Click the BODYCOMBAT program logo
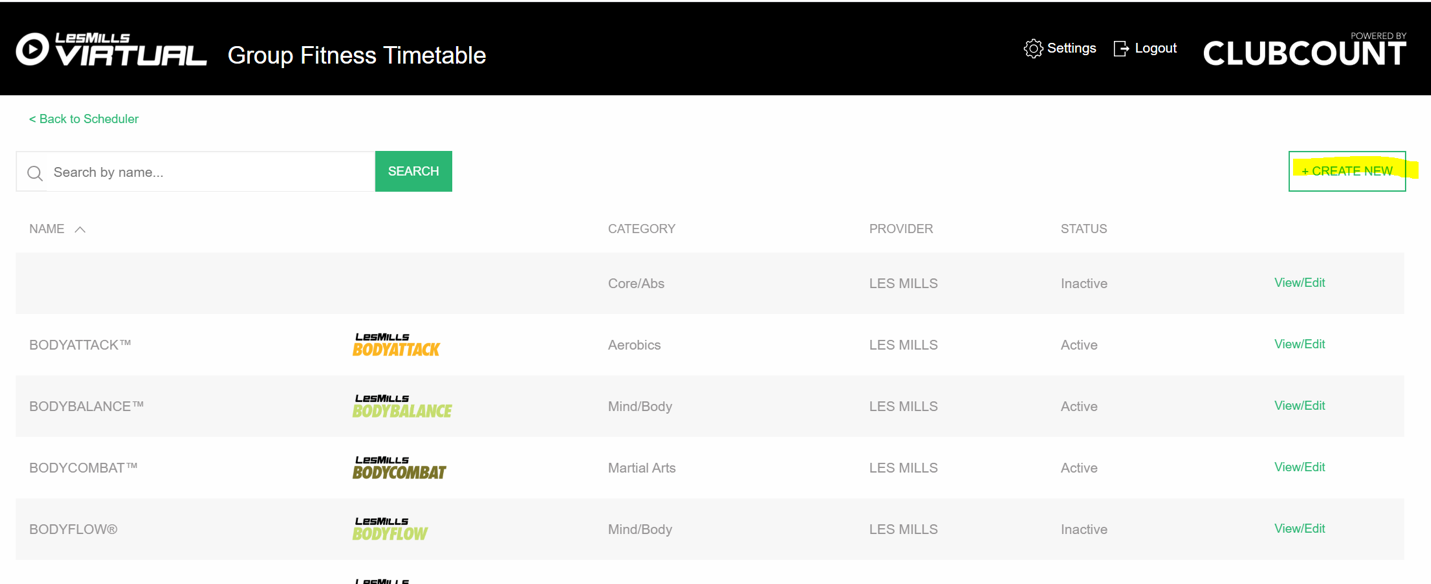Viewport: 1431px width, 584px height. tap(399, 467)
